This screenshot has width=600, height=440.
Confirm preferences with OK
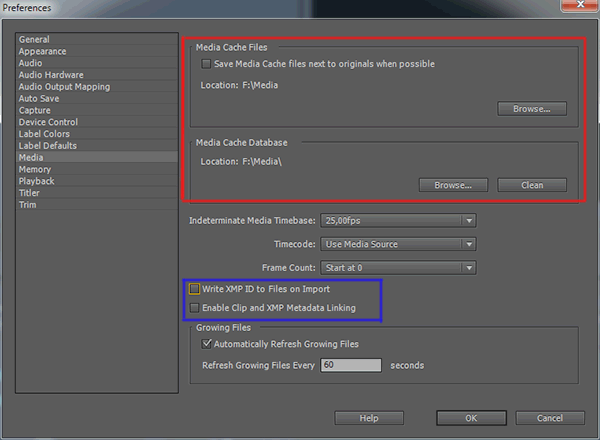471,418
